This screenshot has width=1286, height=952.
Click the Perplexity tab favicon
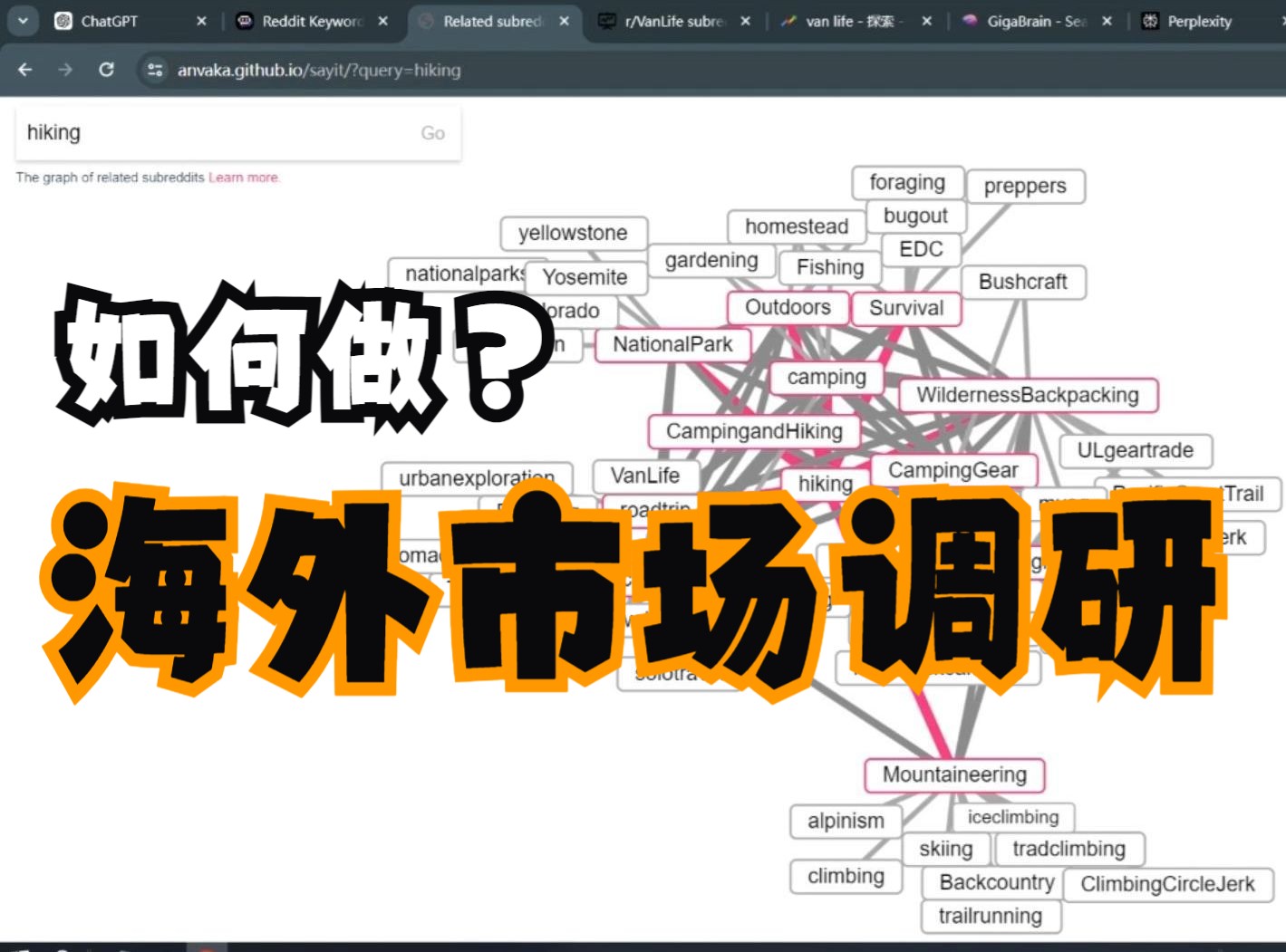[x=1150, y=21]
